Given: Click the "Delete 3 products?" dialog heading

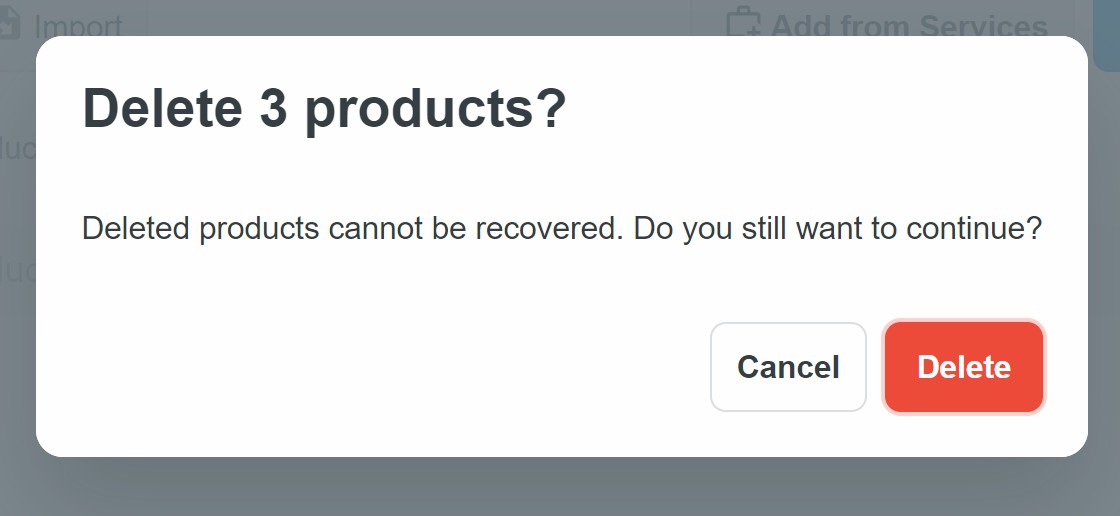Looking at the screenshot, I should pos(324,109).
